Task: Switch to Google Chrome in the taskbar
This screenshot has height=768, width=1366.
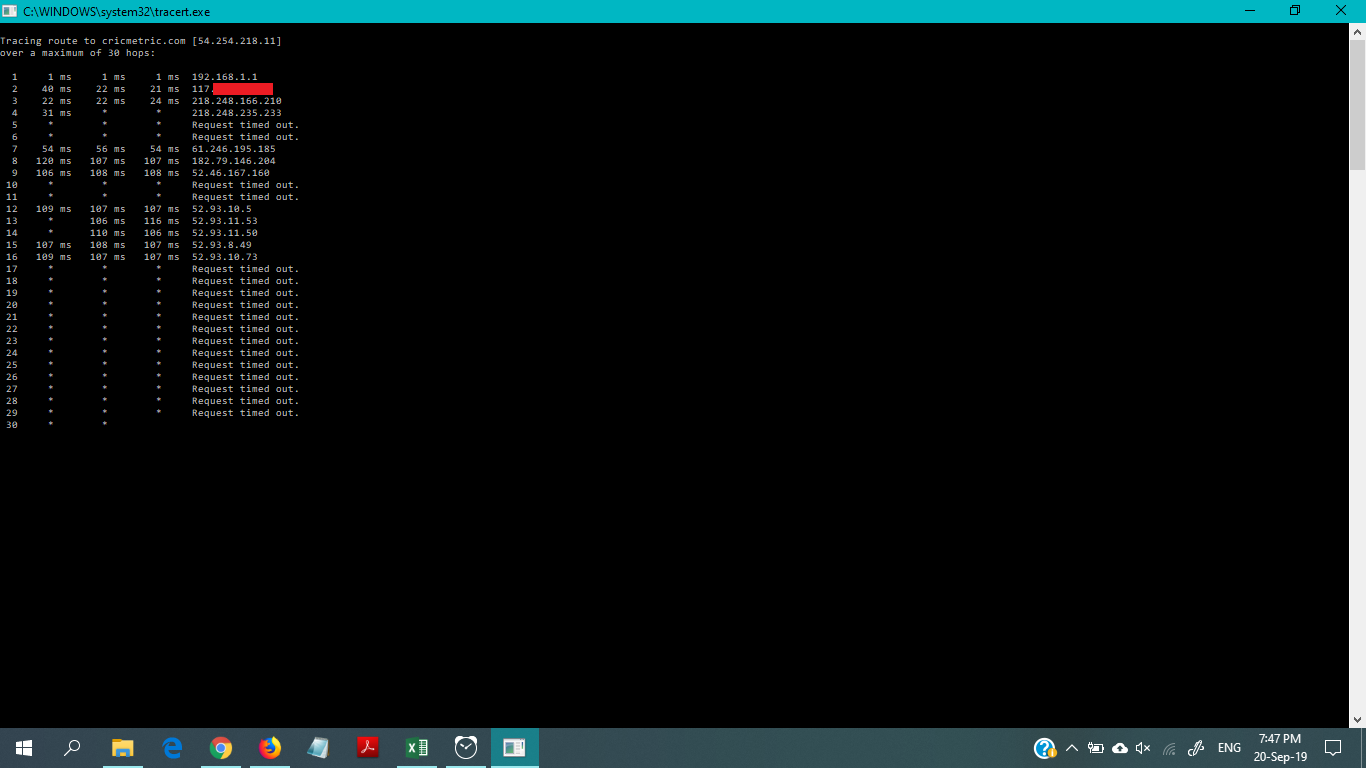Action: [x=221, y=748]
